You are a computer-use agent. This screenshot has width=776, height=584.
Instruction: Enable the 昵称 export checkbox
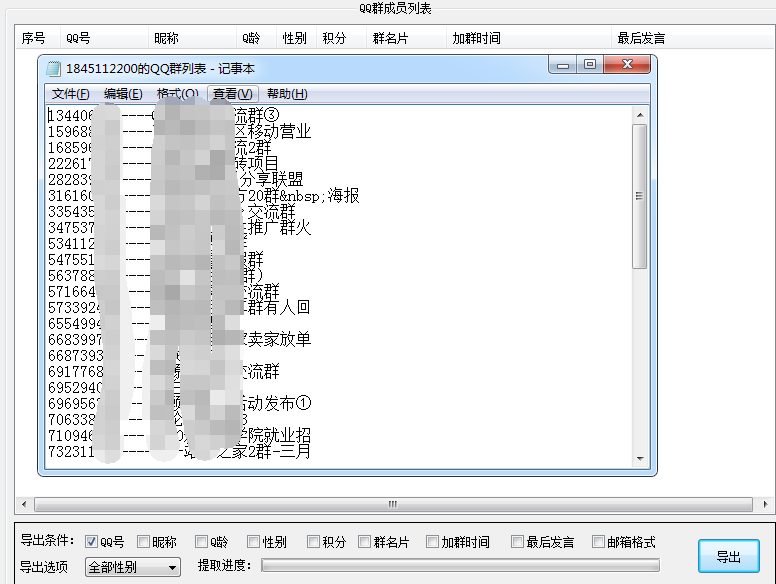point(143,542)
